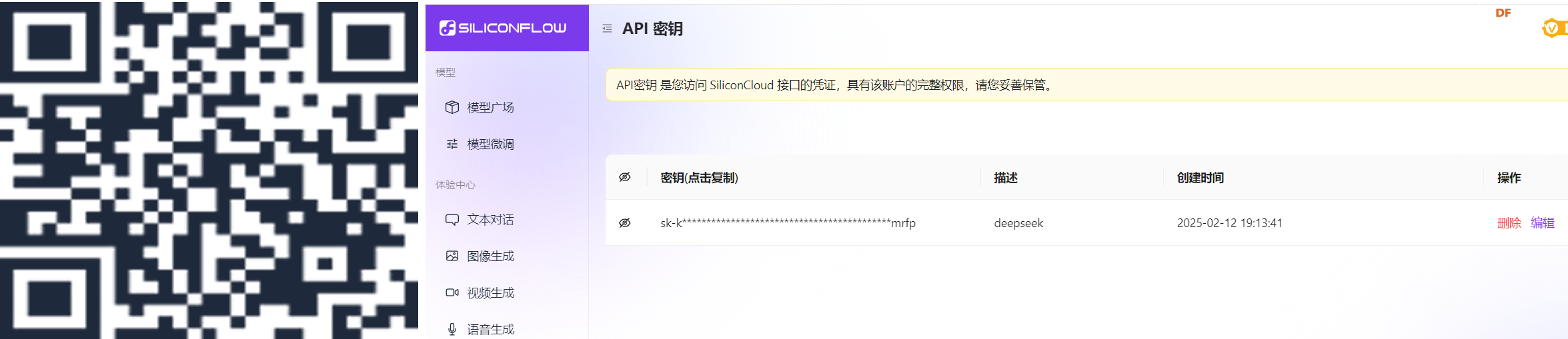Click the deepseek description cell
Viewport: 1568px width, 339px height.
(x=1018, y=222)
